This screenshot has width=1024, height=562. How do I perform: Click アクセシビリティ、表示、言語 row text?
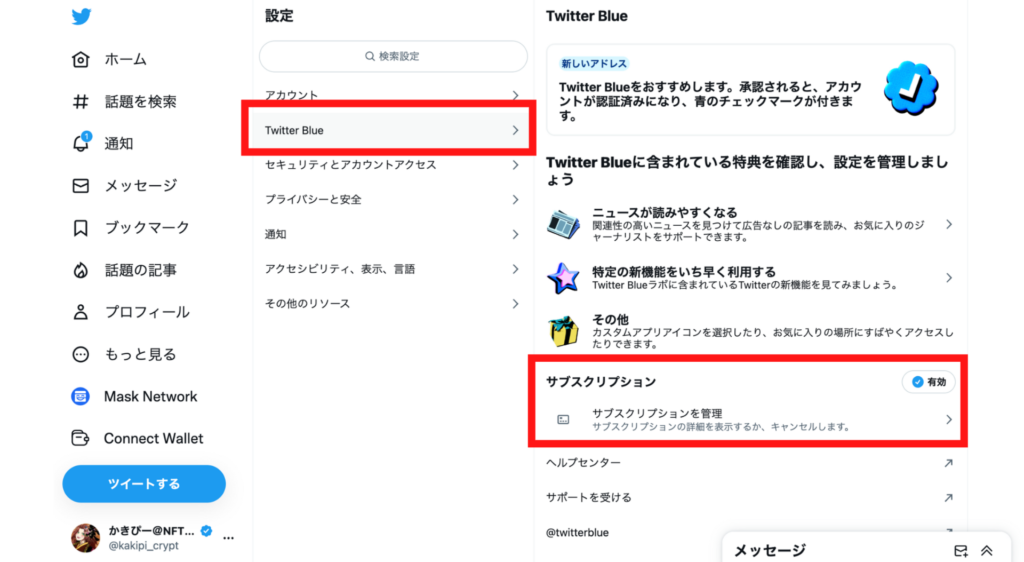click(x=340, y=269)
